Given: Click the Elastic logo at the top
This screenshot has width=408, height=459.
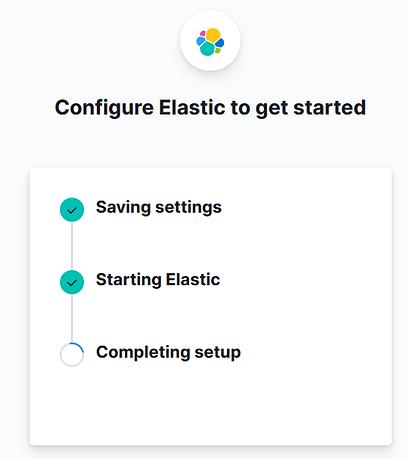Looking at the screenshot, I should (x=210, y=42).
